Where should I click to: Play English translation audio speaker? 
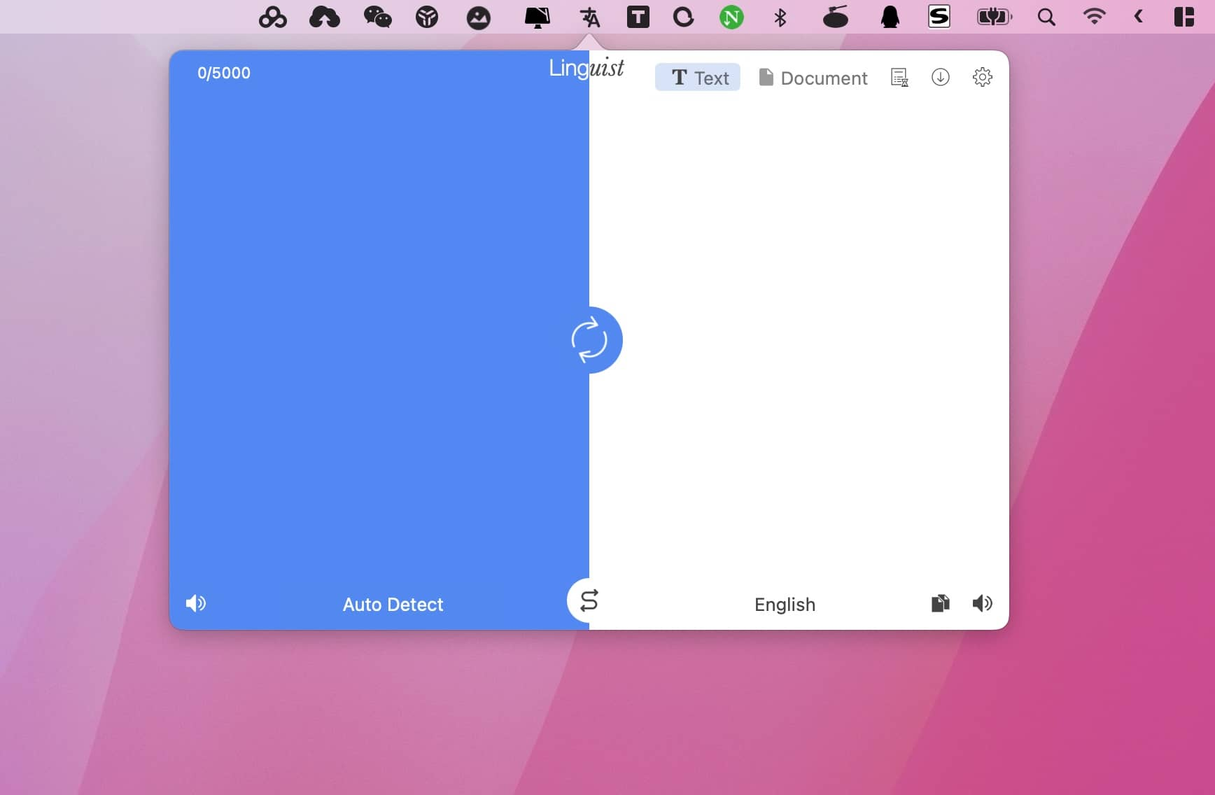pos(983,603)
